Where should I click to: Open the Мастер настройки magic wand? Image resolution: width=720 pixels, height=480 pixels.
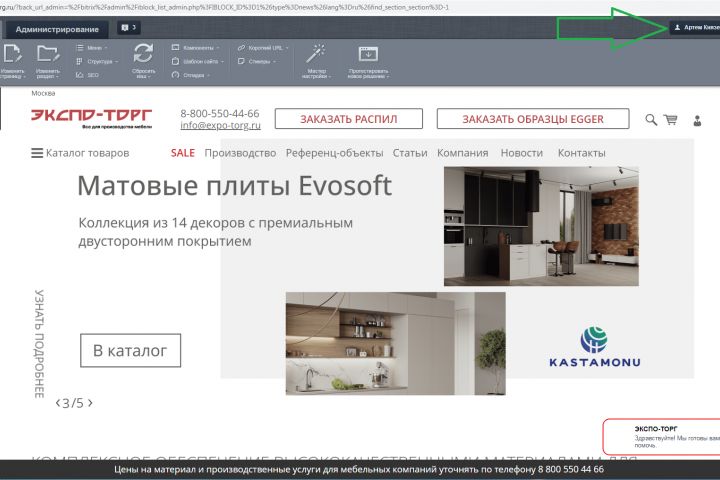pos(316,53)
